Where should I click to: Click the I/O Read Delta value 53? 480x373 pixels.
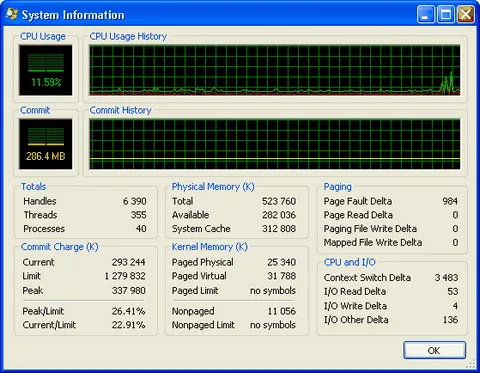(x=453, y=292)
